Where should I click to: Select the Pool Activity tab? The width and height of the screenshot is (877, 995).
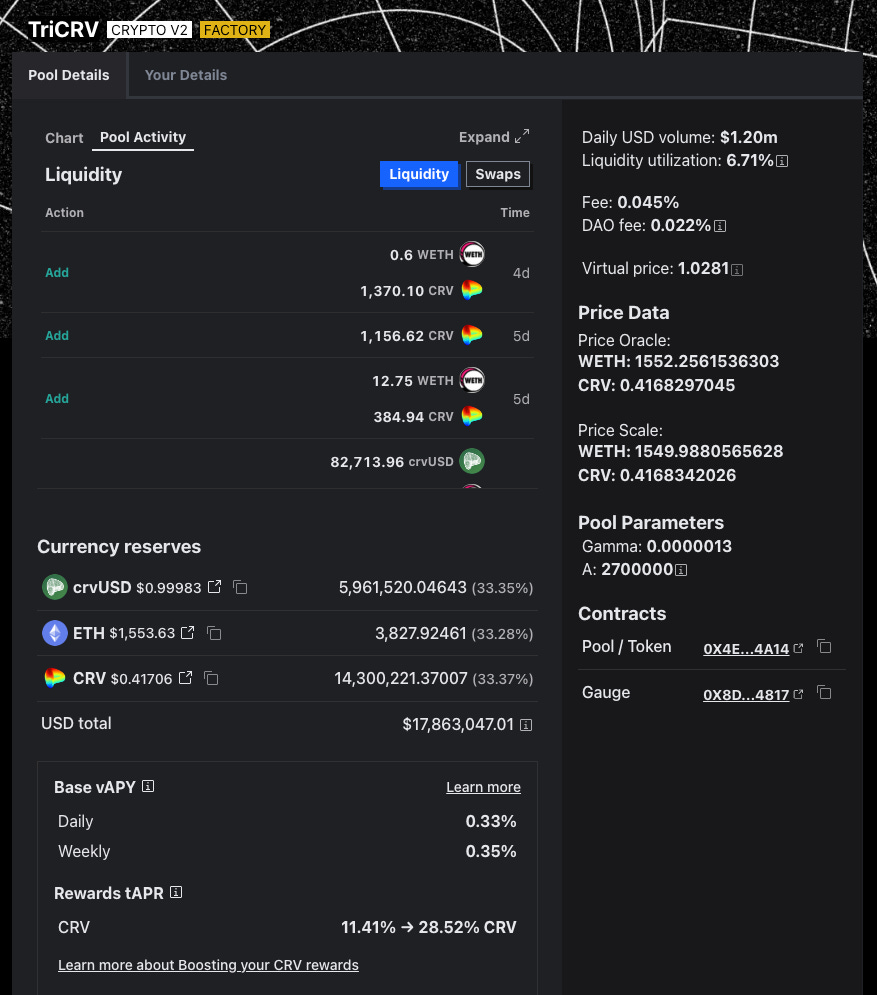143,137
